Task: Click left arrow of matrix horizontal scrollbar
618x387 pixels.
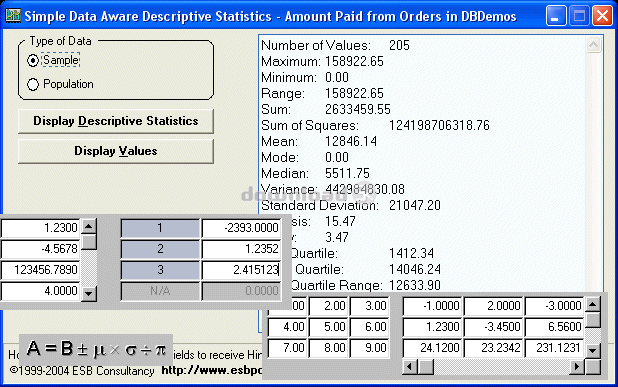Action: [x=410, y=367]
